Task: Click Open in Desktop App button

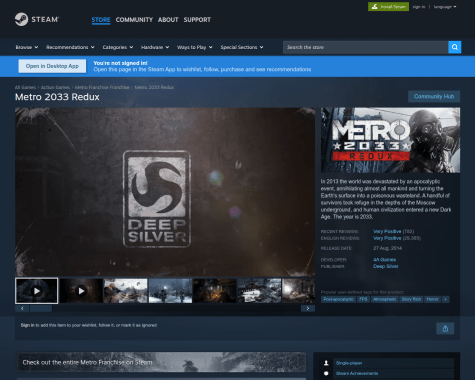Action: pos(52,66)
